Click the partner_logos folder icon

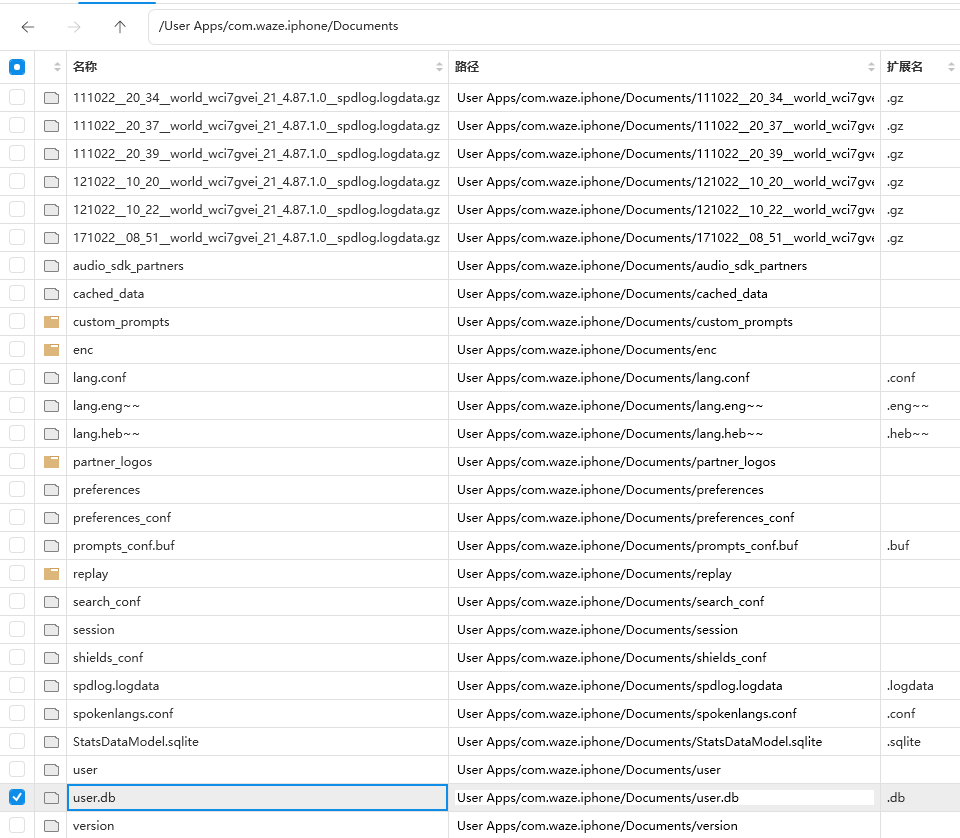51,462
